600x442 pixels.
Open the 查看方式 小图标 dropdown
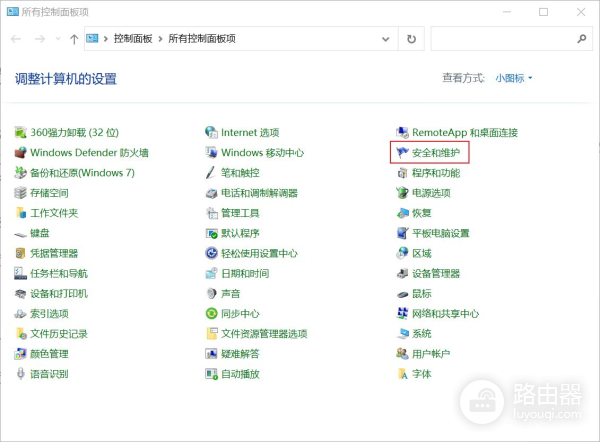click(514, 78)
